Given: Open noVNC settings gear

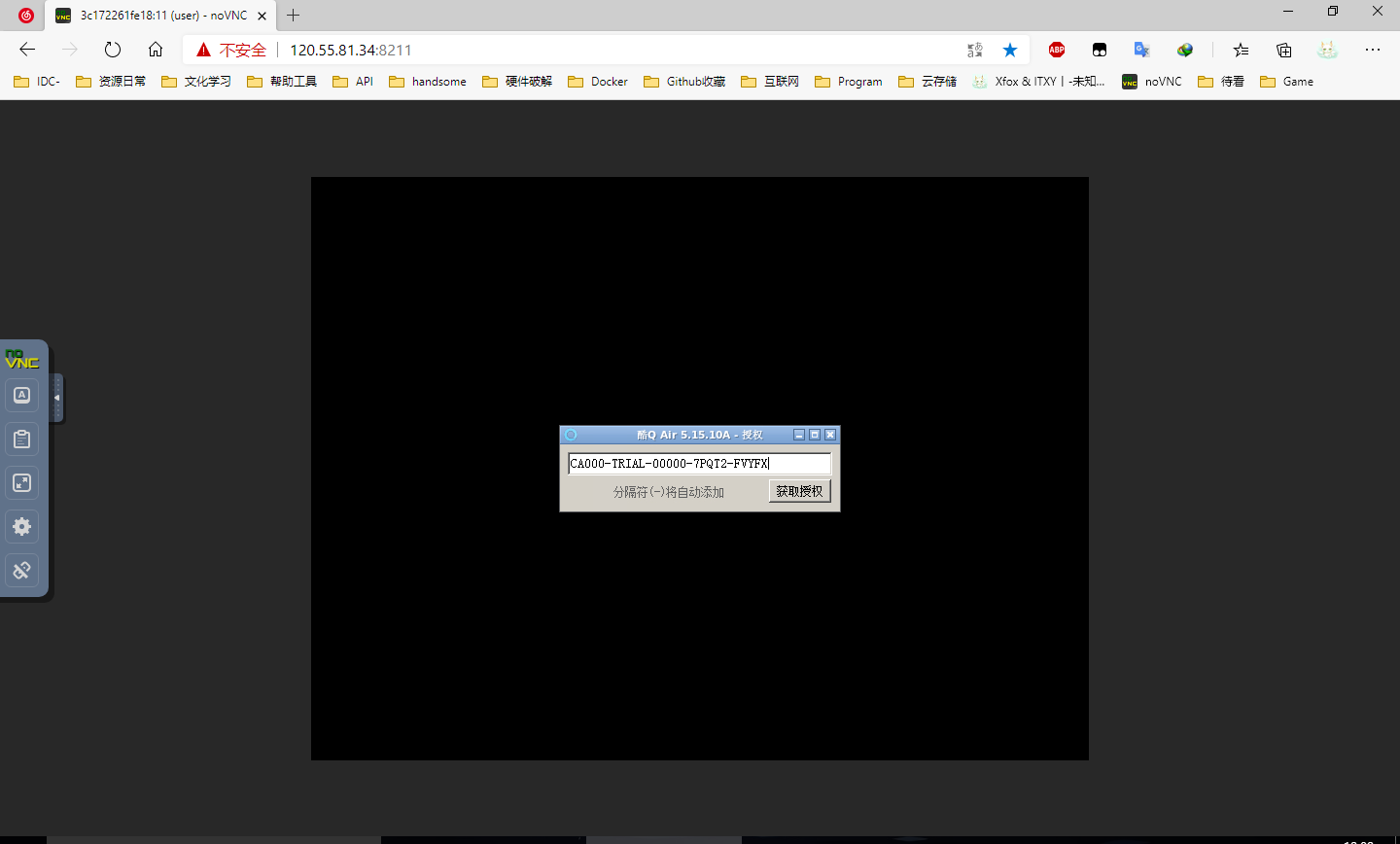Looking at the screenshot, I should [x=21, y=527].
